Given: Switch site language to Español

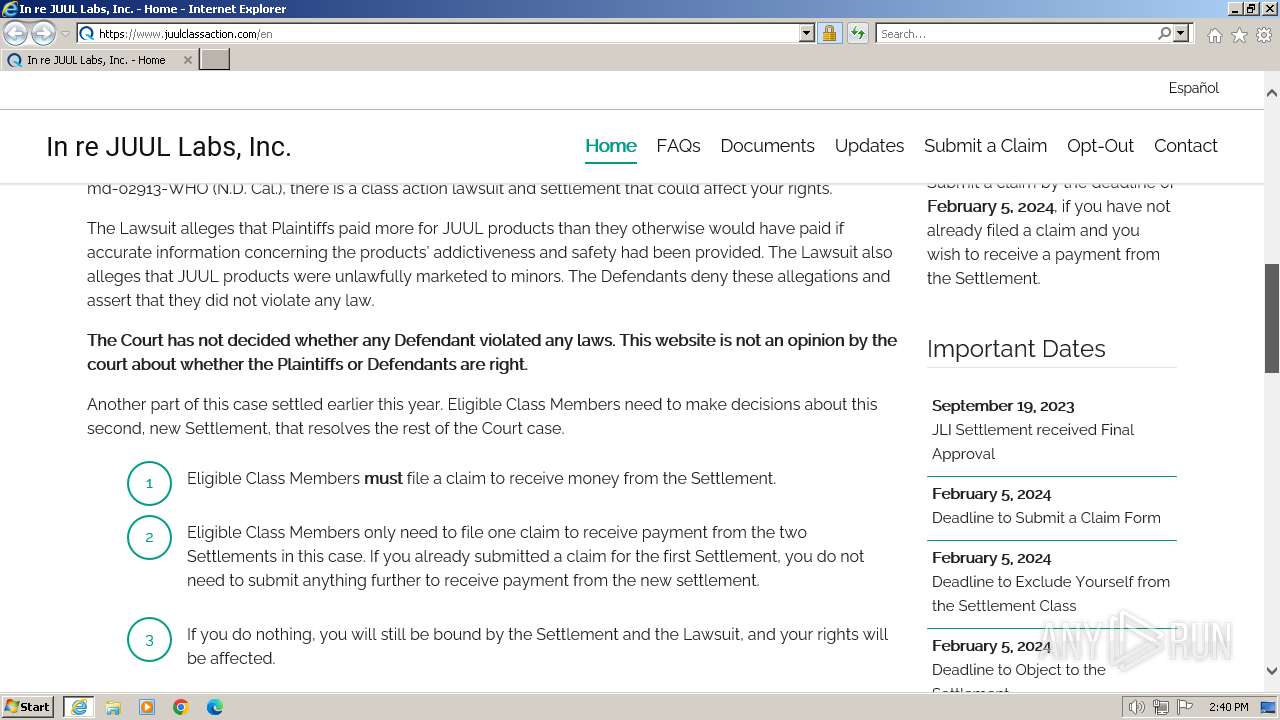Looking at the screenshot, I should pos(1193,88).
